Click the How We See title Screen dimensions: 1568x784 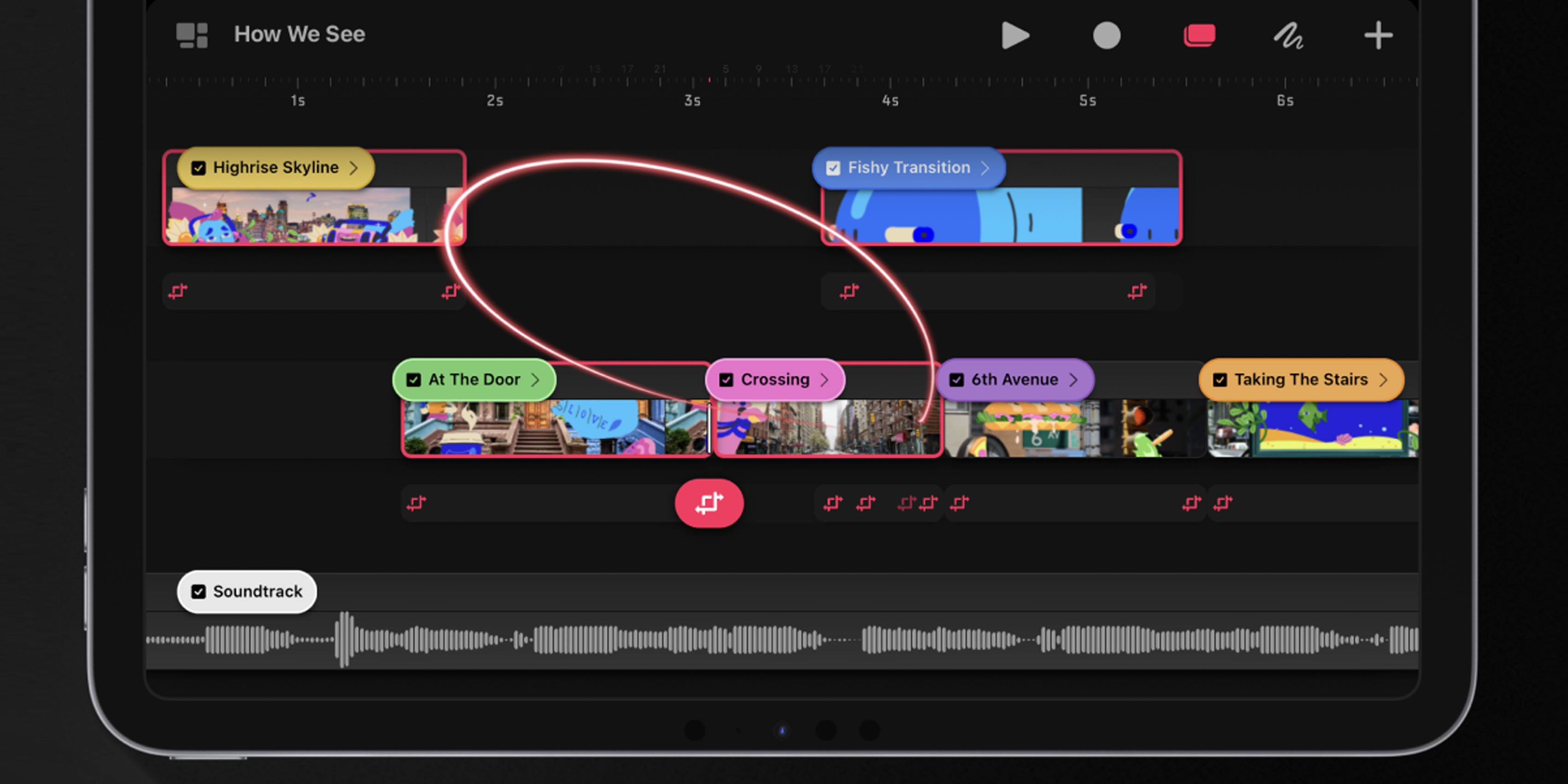(x=300, y=34)
